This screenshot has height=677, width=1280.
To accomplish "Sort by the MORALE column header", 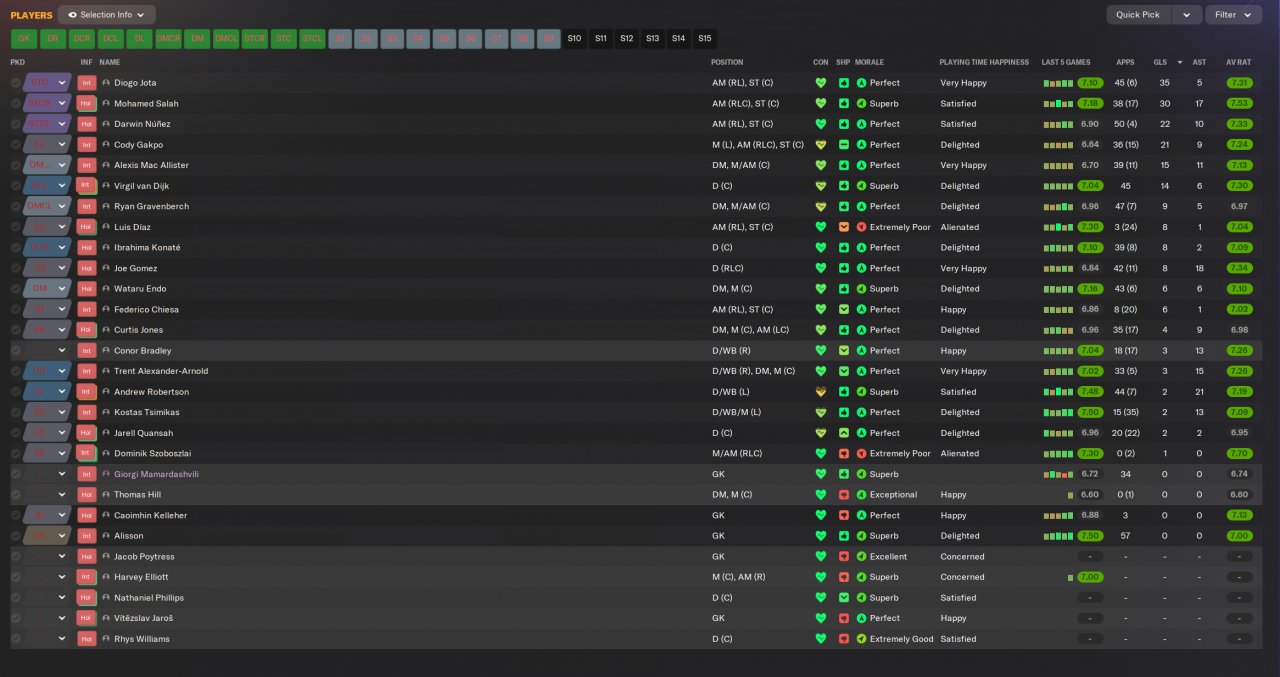I will [x=869, y=62].
